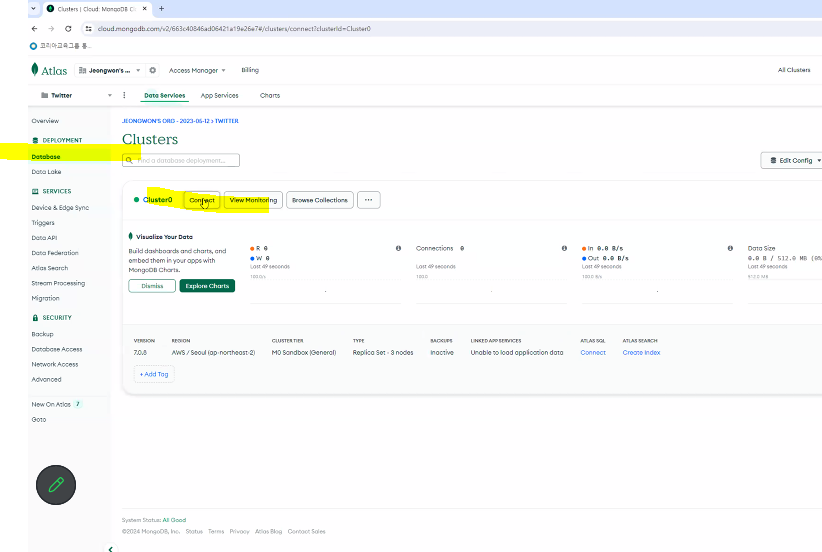Expand the Edit Config dropdown arrow
The width and height of the screenshot is (822, 552).
click(x=819, y=160)
